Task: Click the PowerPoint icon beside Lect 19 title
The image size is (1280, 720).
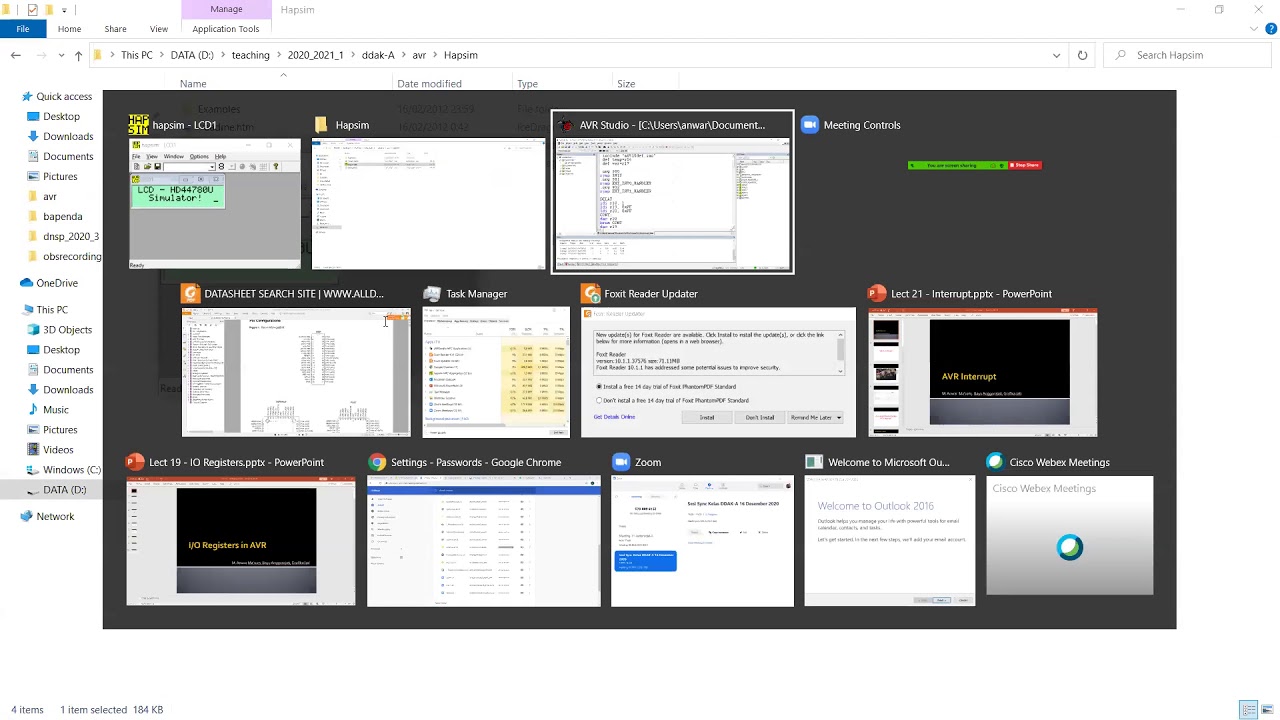Action: pos(135,463)
